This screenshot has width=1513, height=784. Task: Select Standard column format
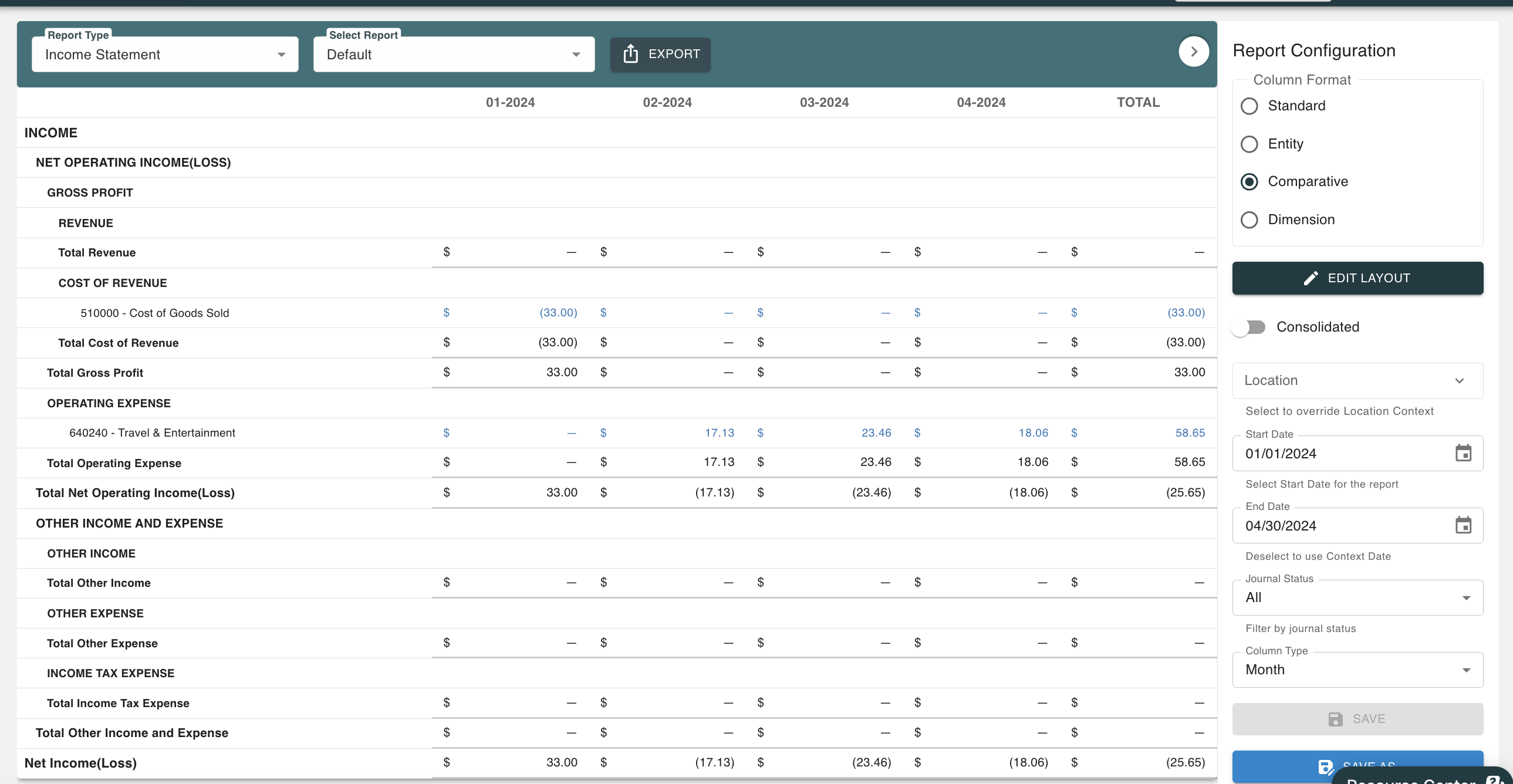pyautogui.click(x=1249, y=106)
